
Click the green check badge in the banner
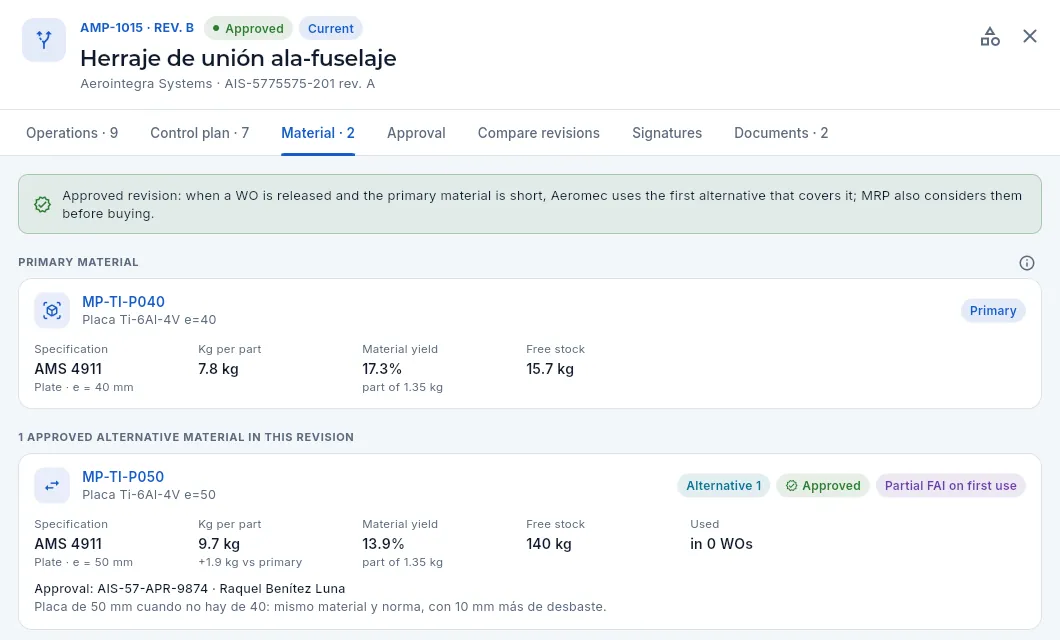point(43,204)
